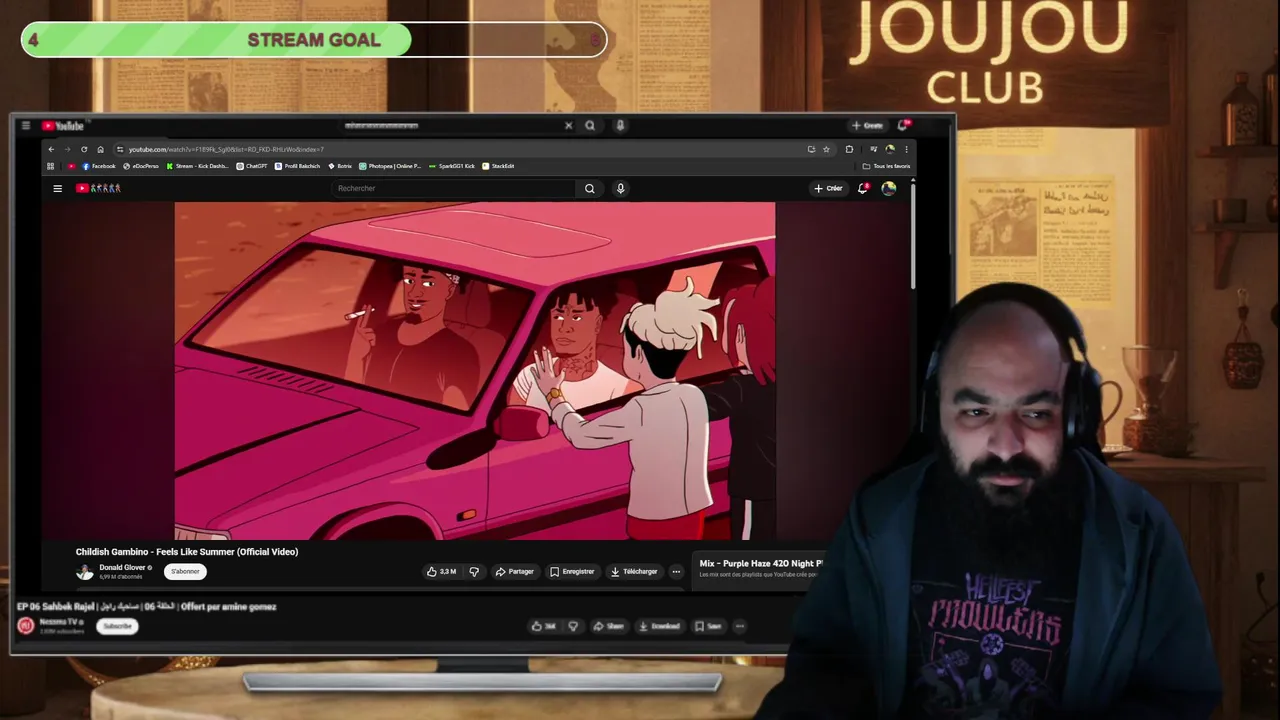The height and width of the screenshot is (720, 1280).
Task: Click the Feels Like Summer video player
Action: (475, 371)
